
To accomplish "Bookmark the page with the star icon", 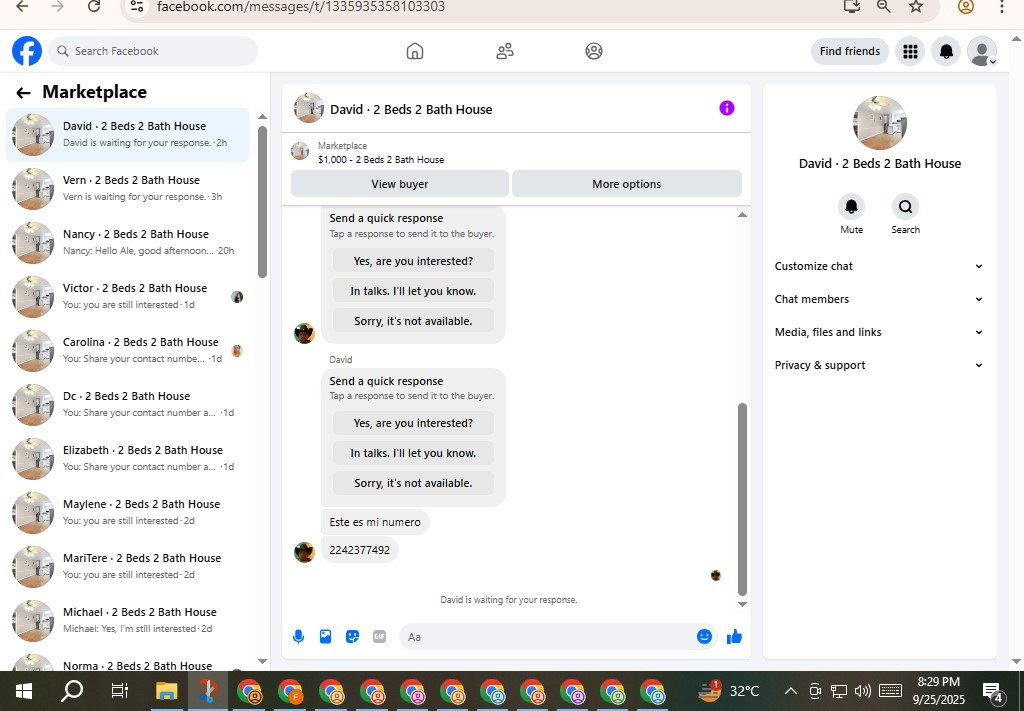I will tap(916, 7).
